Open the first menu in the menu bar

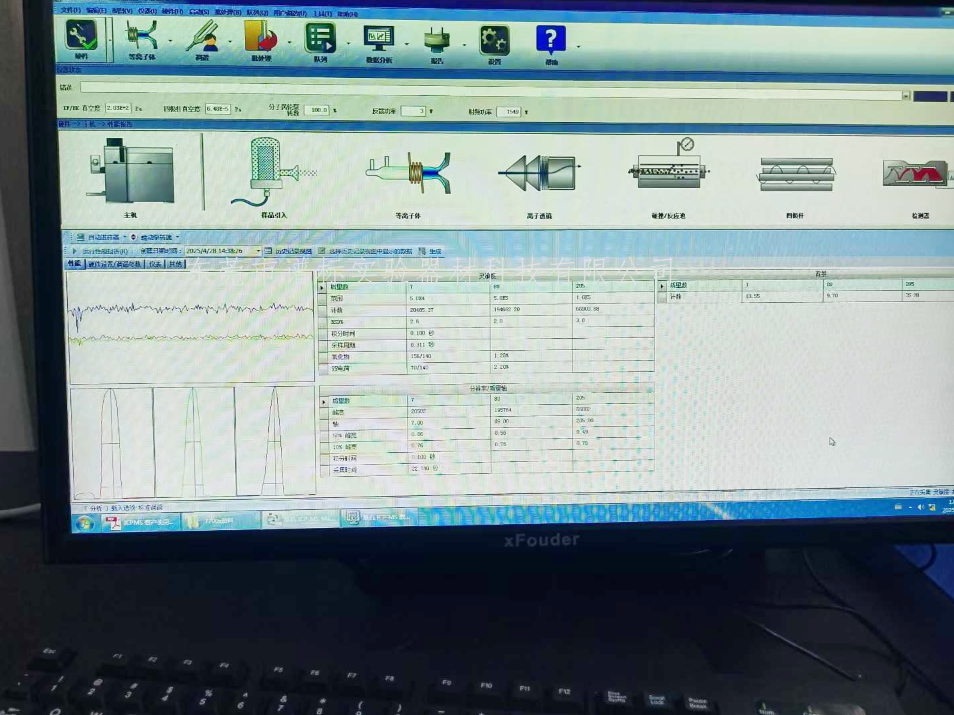[69, 9]
